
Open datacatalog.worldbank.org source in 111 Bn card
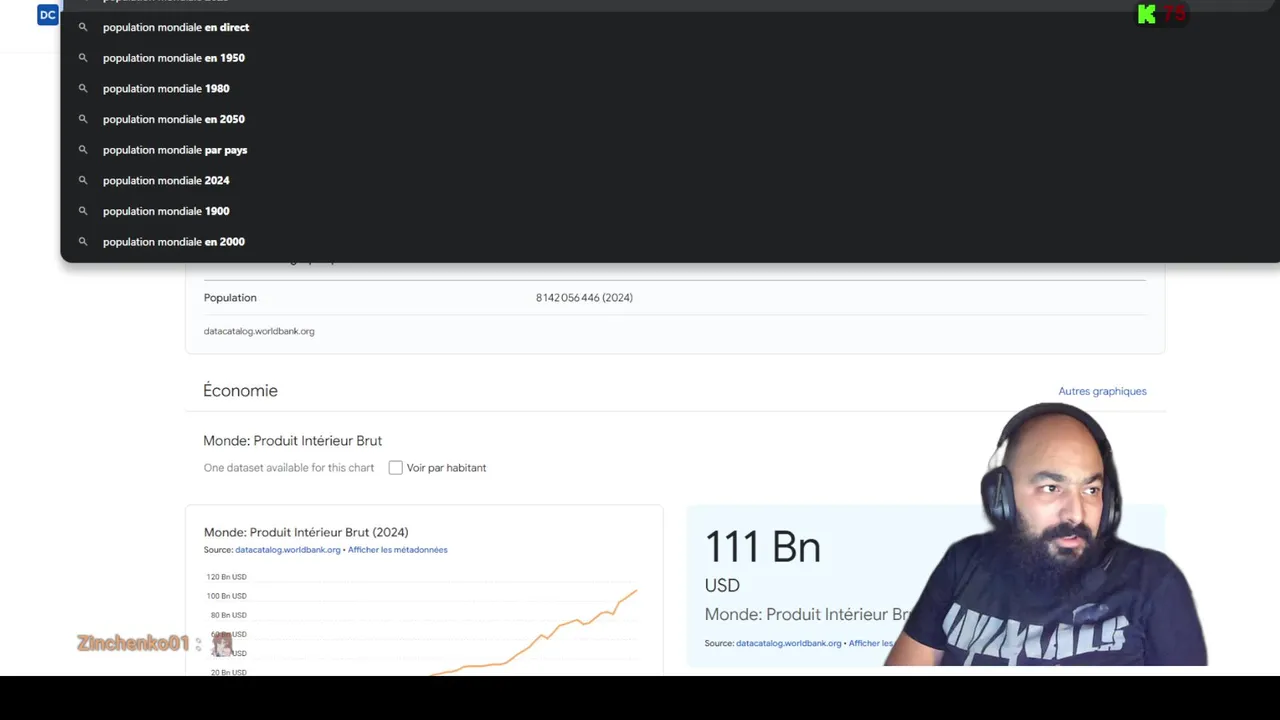pos(789,643)
